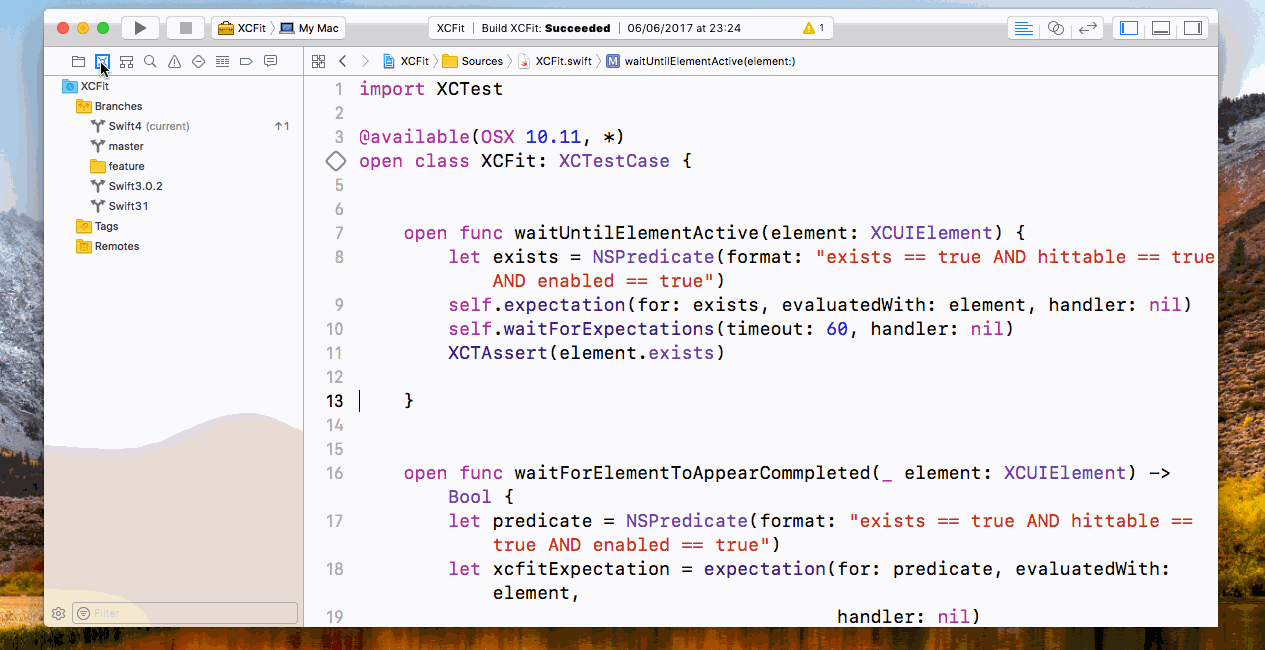The height and width of the screenshot is (650, 1265).
Task: Open the Search navigator
Action: [150, 61]
